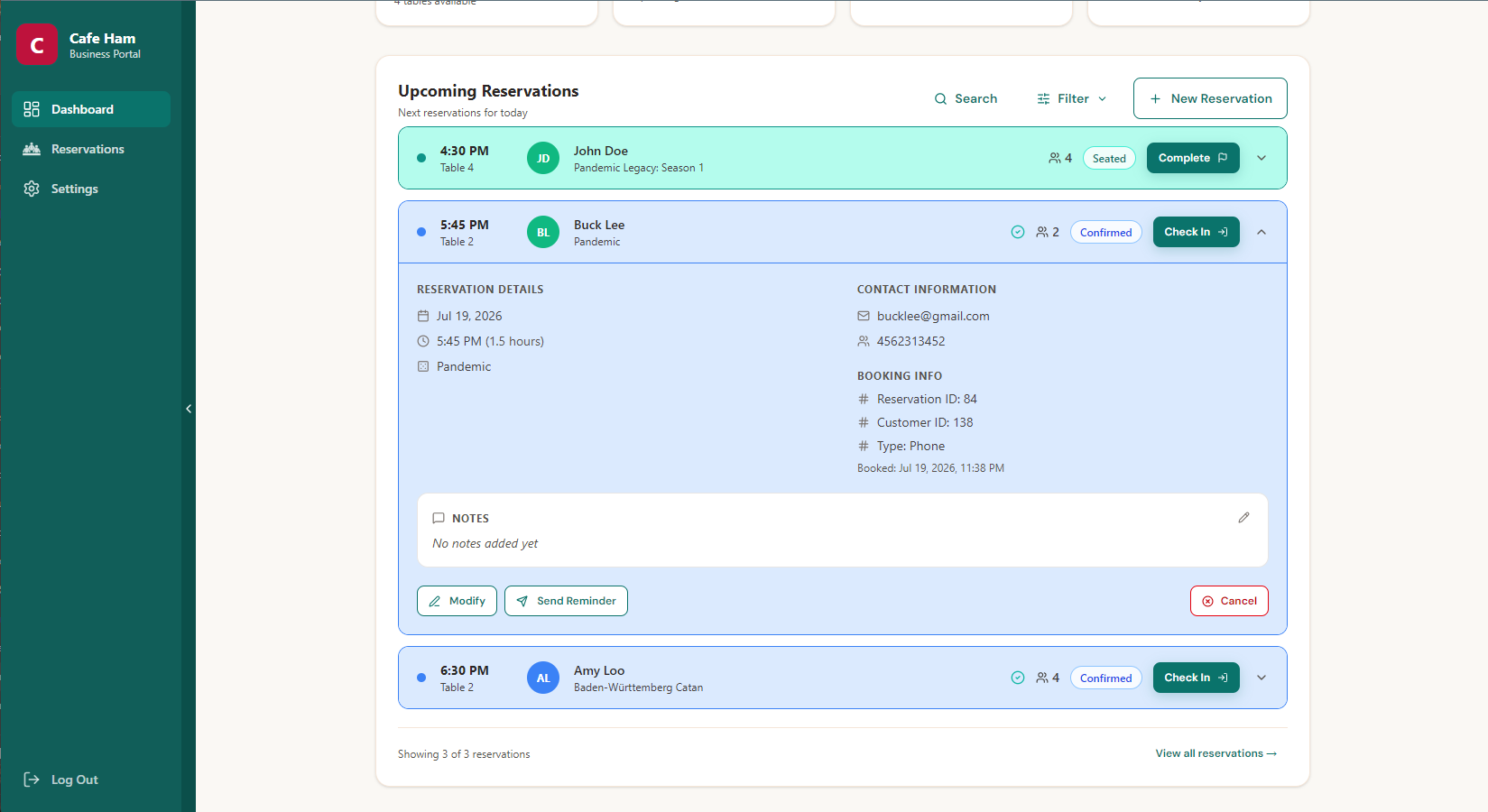Screen dimensions: 1488x812
Task: Open the Filter dropdown
Action: (1072, 98)
